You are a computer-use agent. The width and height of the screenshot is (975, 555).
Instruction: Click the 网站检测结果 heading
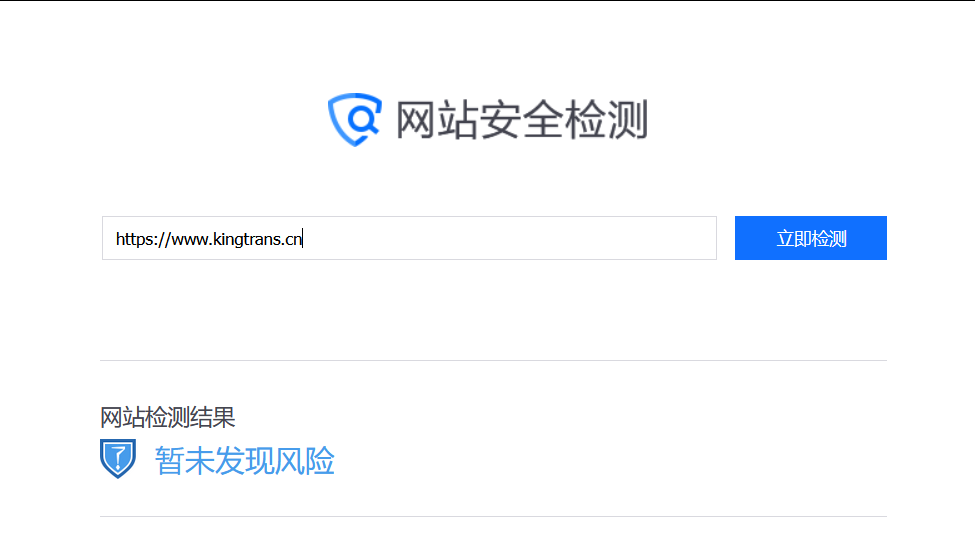coord(167,417)
